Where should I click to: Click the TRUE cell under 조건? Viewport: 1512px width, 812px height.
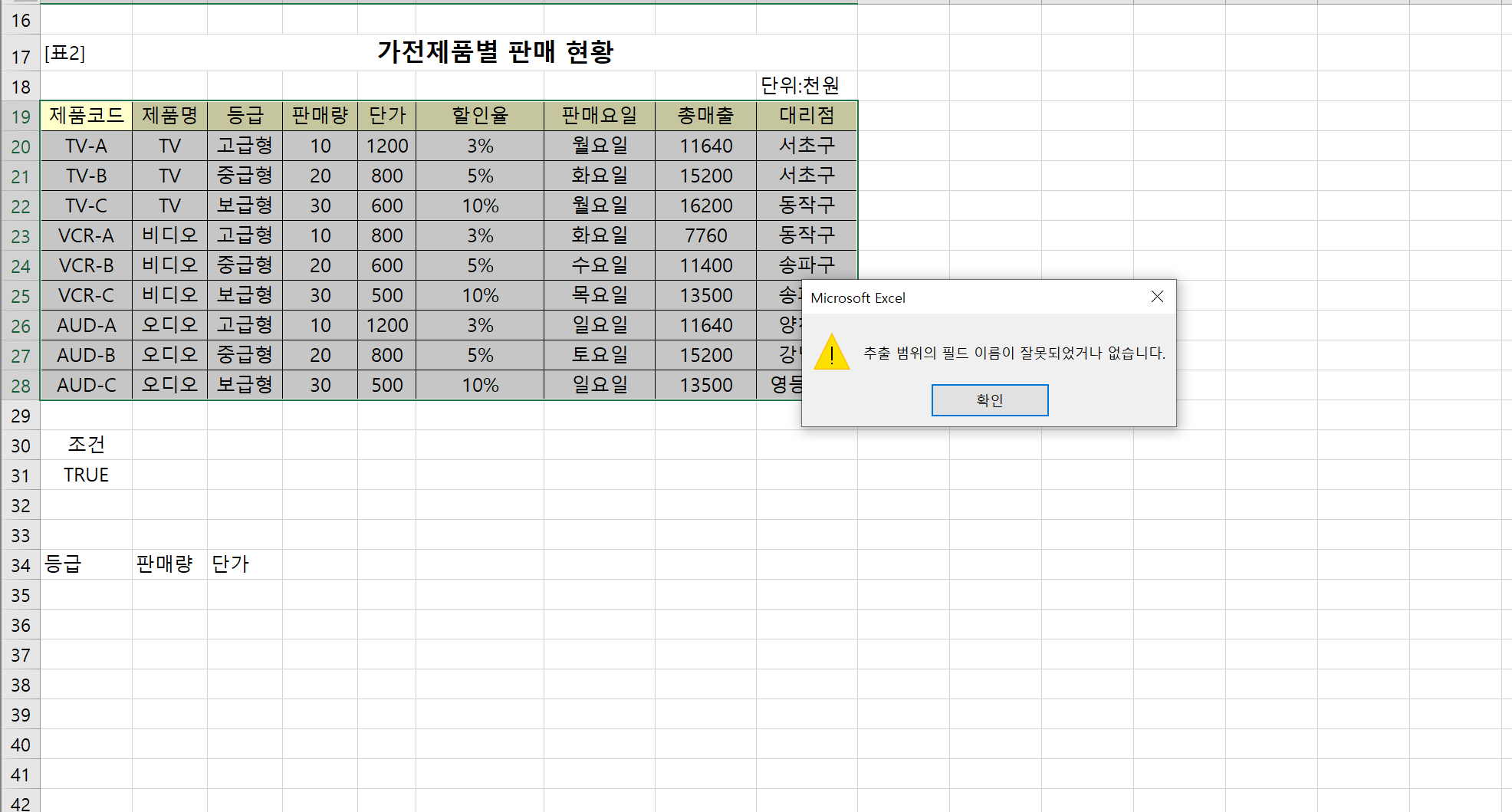coord(86,475)
